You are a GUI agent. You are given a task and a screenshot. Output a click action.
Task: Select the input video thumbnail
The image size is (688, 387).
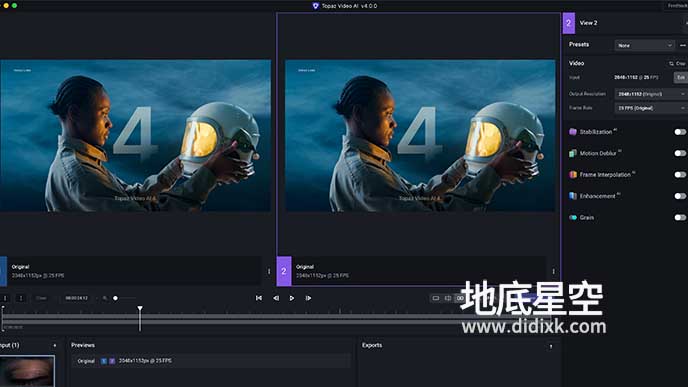point(27,371)
